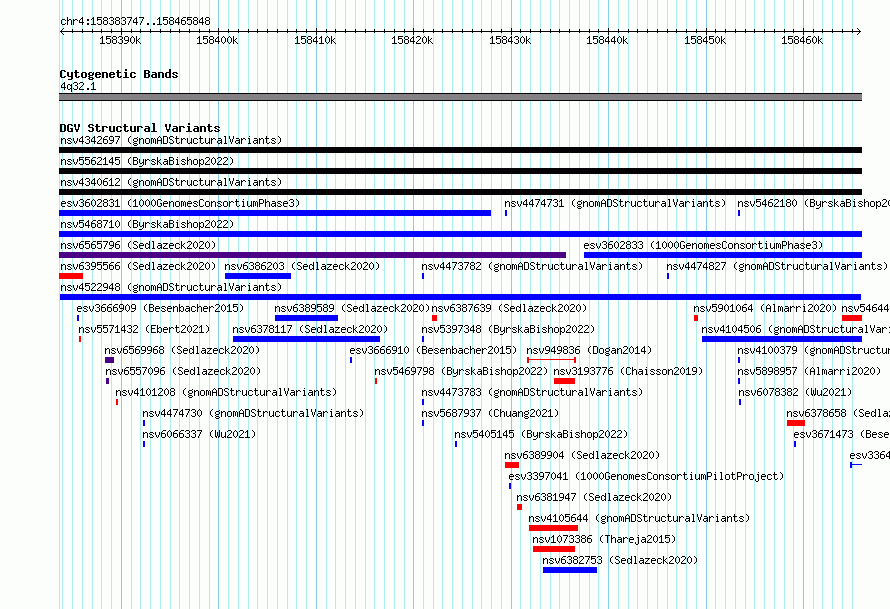Click the nsv6387639 Sedlazeck2020 label
Screen dimensions: 890x609
coord(509,308)
